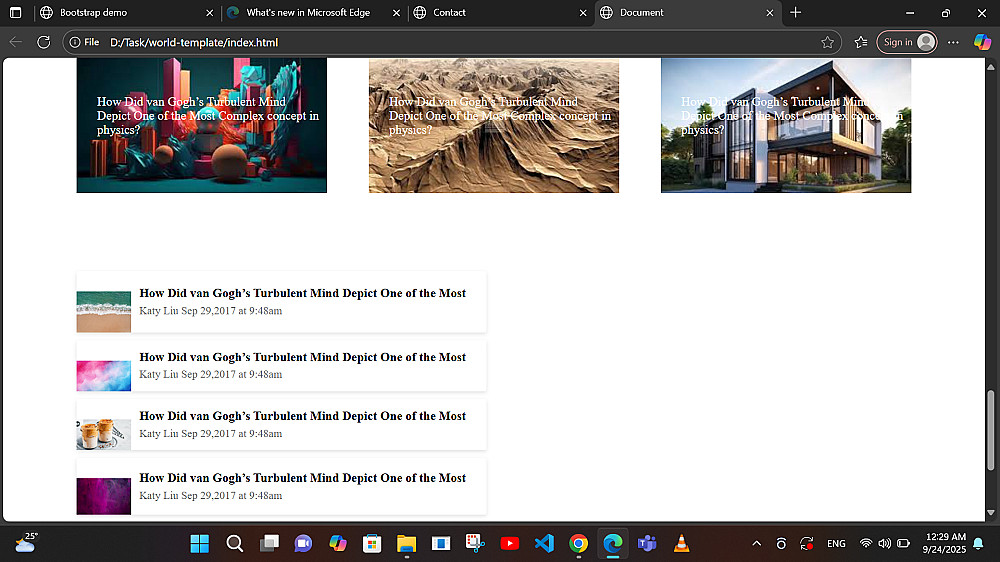
Task: Open Copilot from the taskbar
Action: click(338, 544)
